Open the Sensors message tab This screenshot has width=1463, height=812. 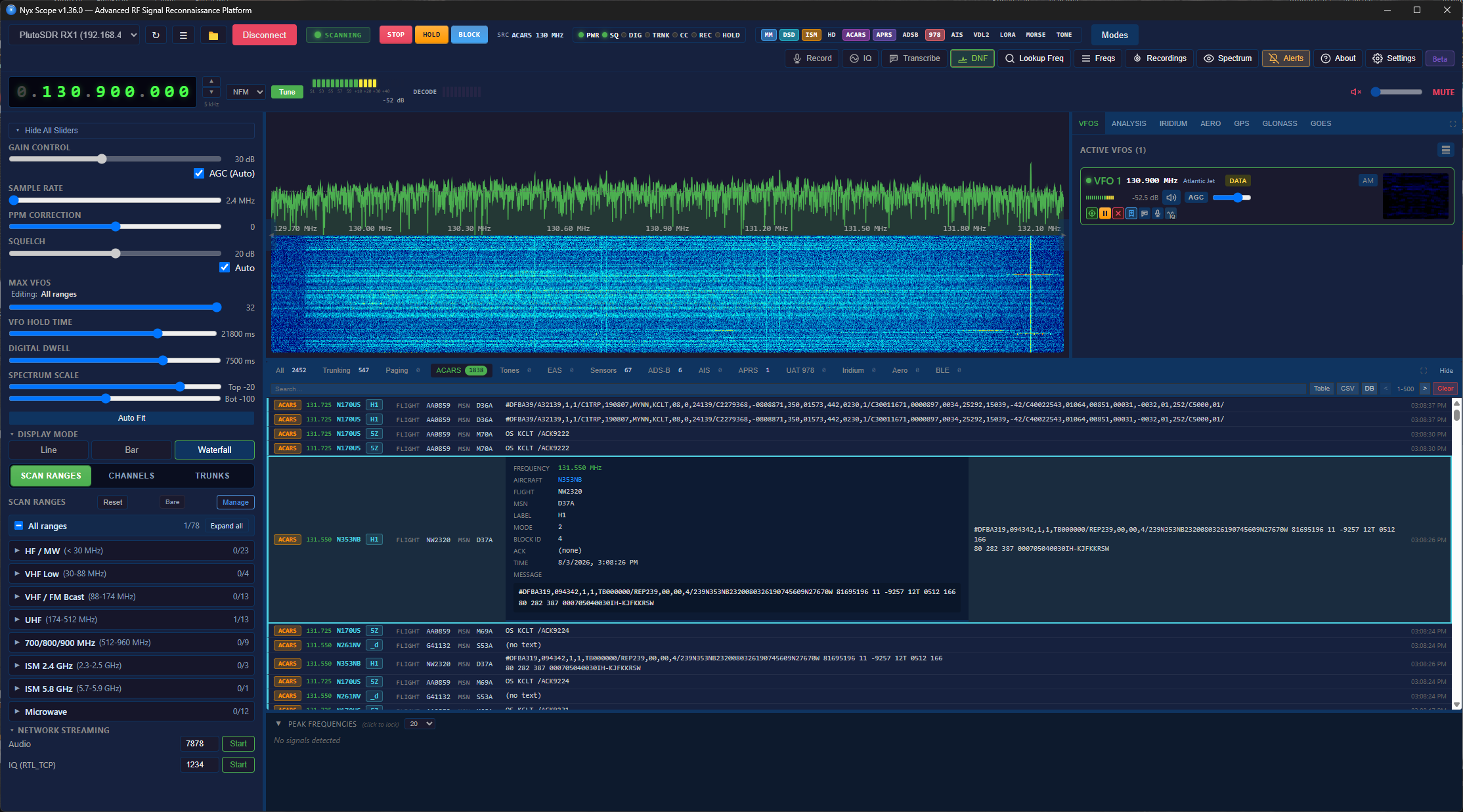pos(611,371)
